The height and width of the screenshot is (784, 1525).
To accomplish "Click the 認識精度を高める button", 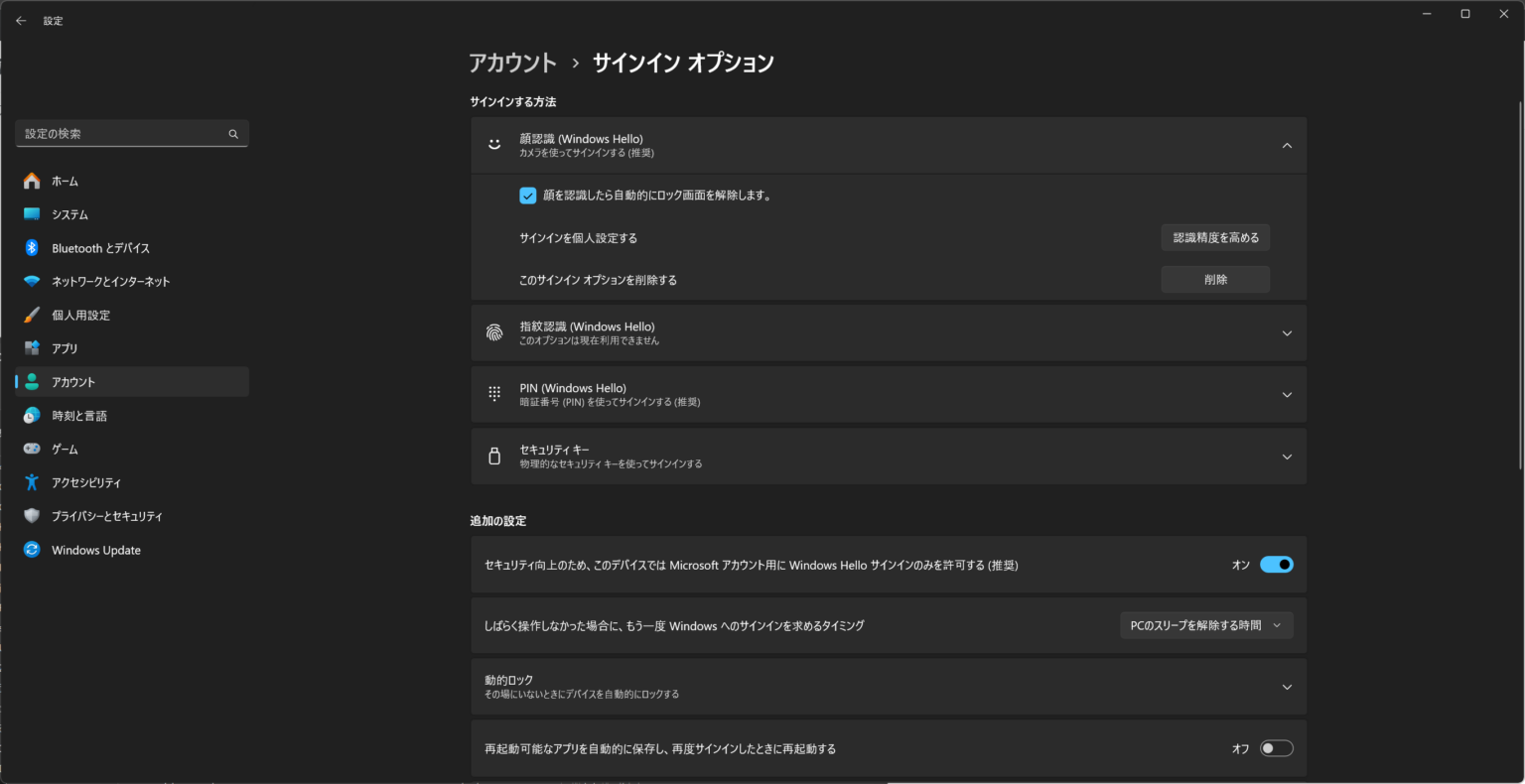I will pyautogui.click(x=1214, y=237).
